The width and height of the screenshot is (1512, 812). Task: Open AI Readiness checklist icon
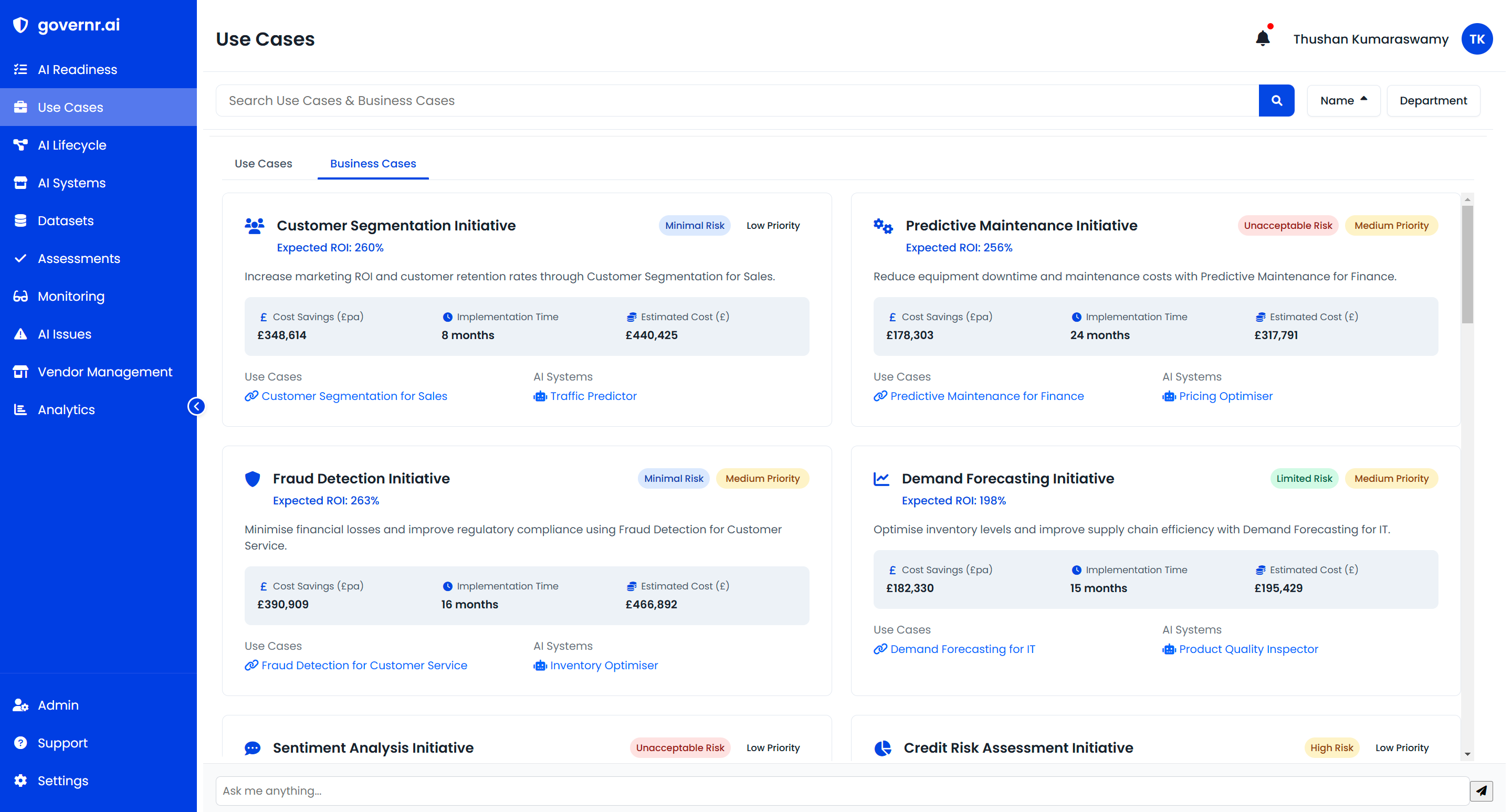(x=20, y=69)
